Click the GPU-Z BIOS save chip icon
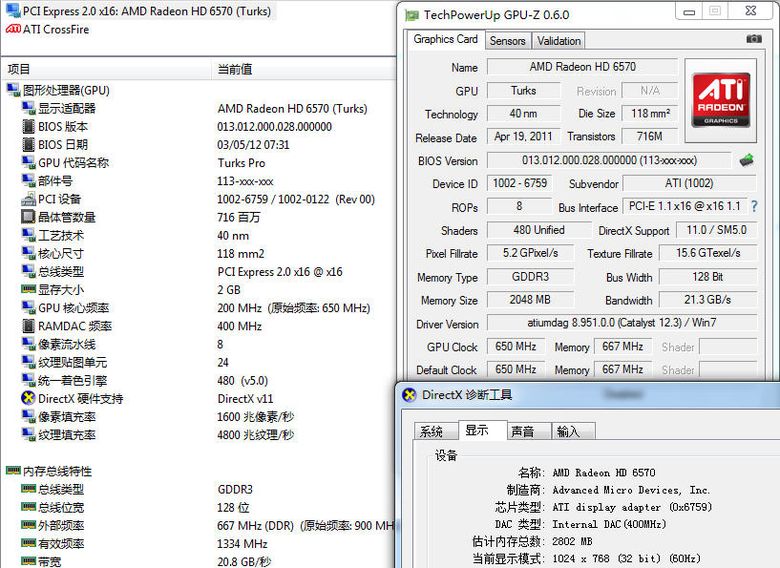Image resolution: width=780 pixels, height=568 pixels. [746, 160]
